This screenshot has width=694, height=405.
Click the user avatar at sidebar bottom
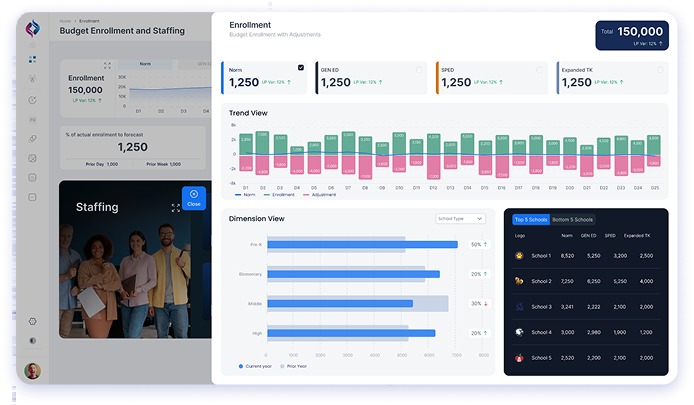tap(32, 371)
